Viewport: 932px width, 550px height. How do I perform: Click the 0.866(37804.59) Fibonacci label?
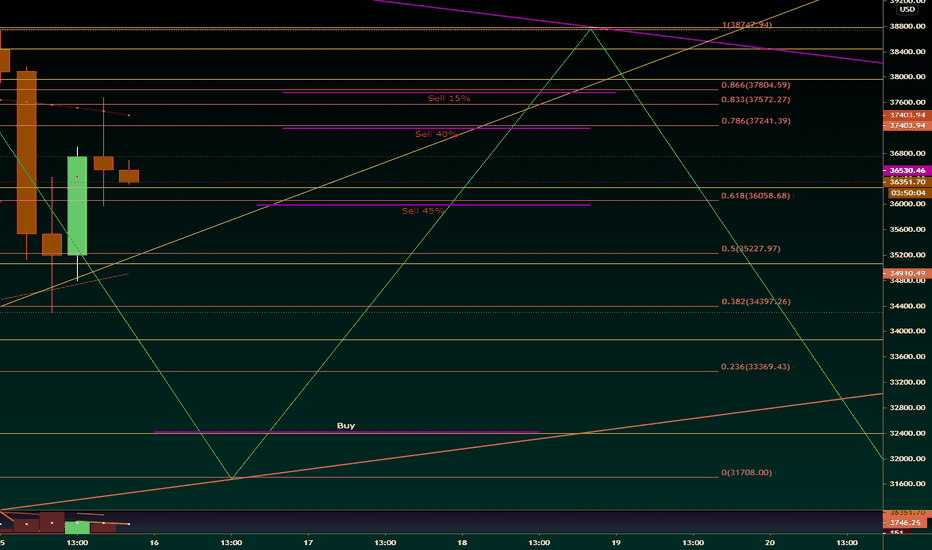[755, 85]
